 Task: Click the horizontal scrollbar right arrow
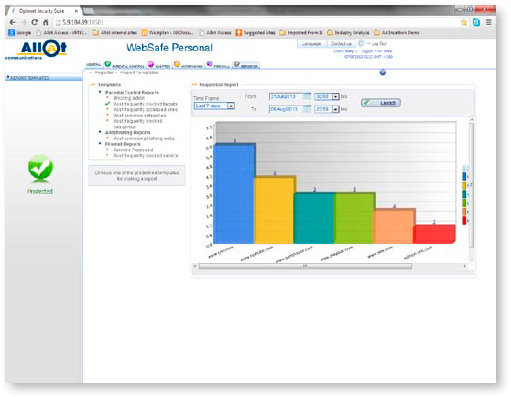[464, 266]
